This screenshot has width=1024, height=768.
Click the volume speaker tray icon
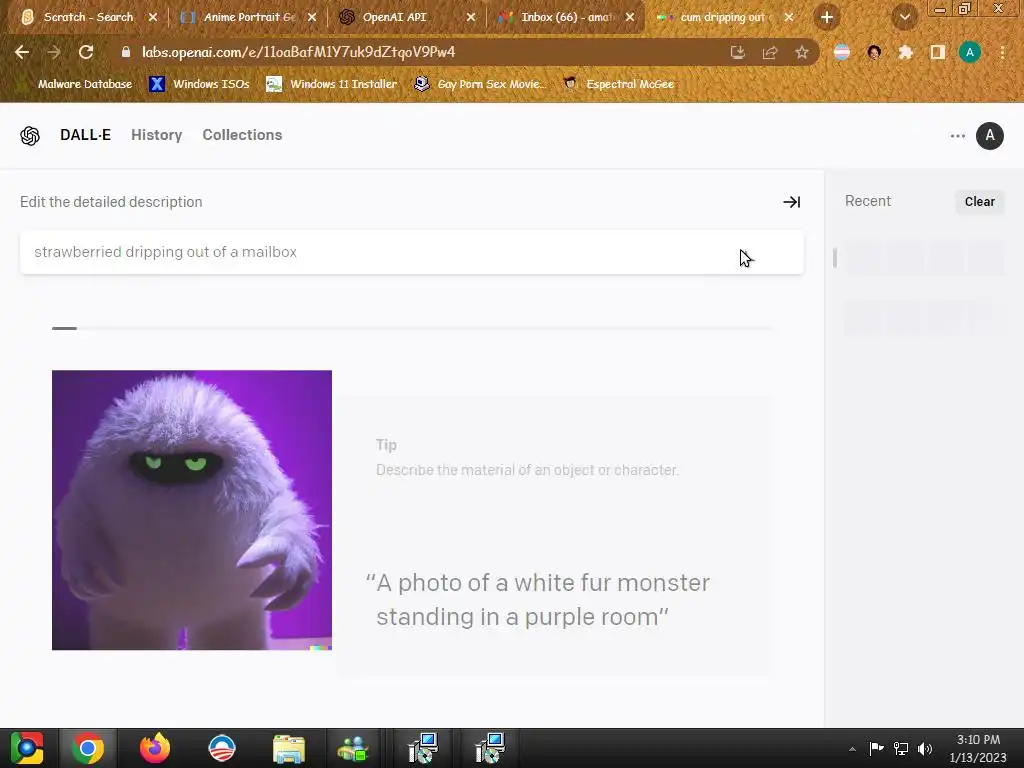click(925, 749)
